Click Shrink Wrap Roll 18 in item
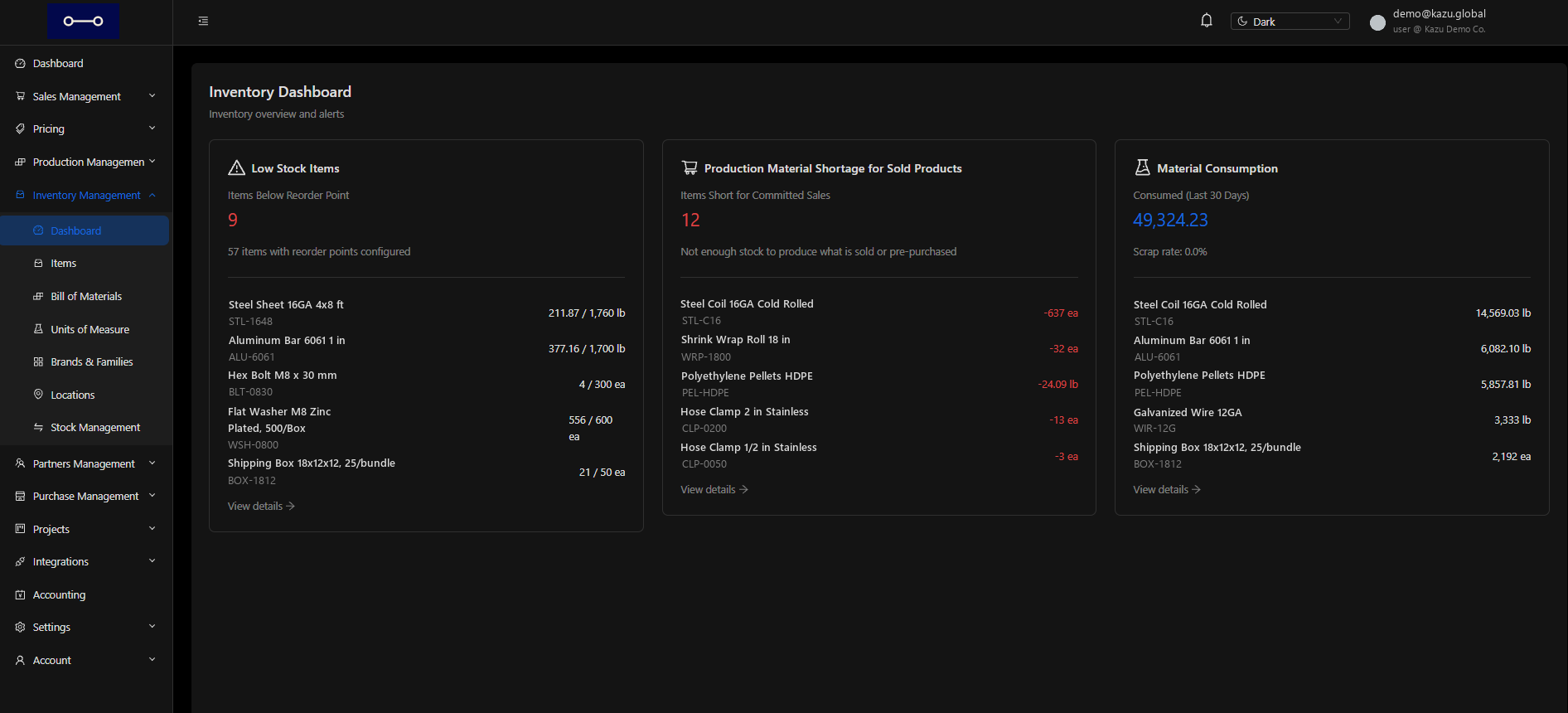Screen dimensions: 1568x713 (735, 339)
